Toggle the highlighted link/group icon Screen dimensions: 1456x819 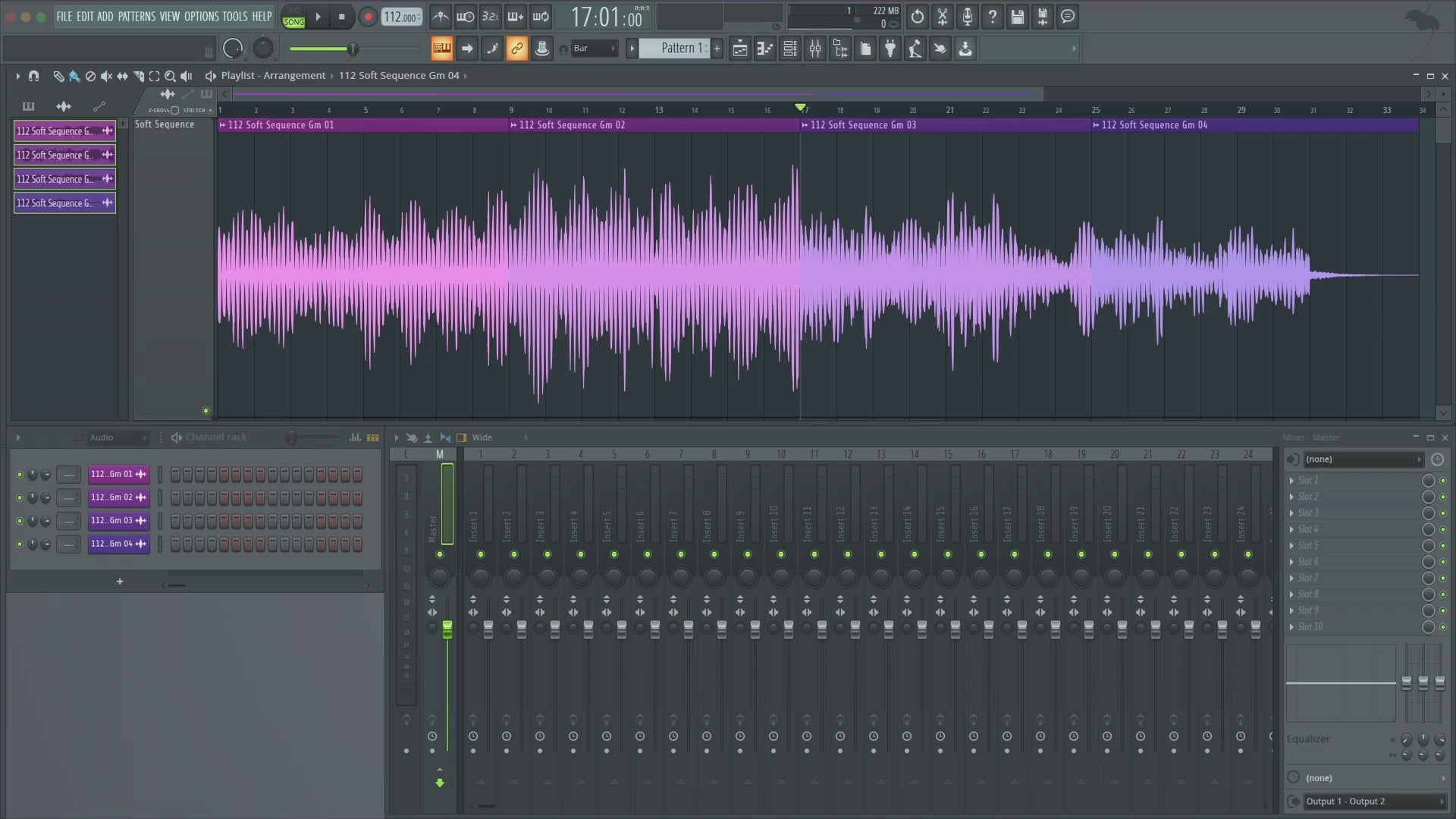[517, 49]
